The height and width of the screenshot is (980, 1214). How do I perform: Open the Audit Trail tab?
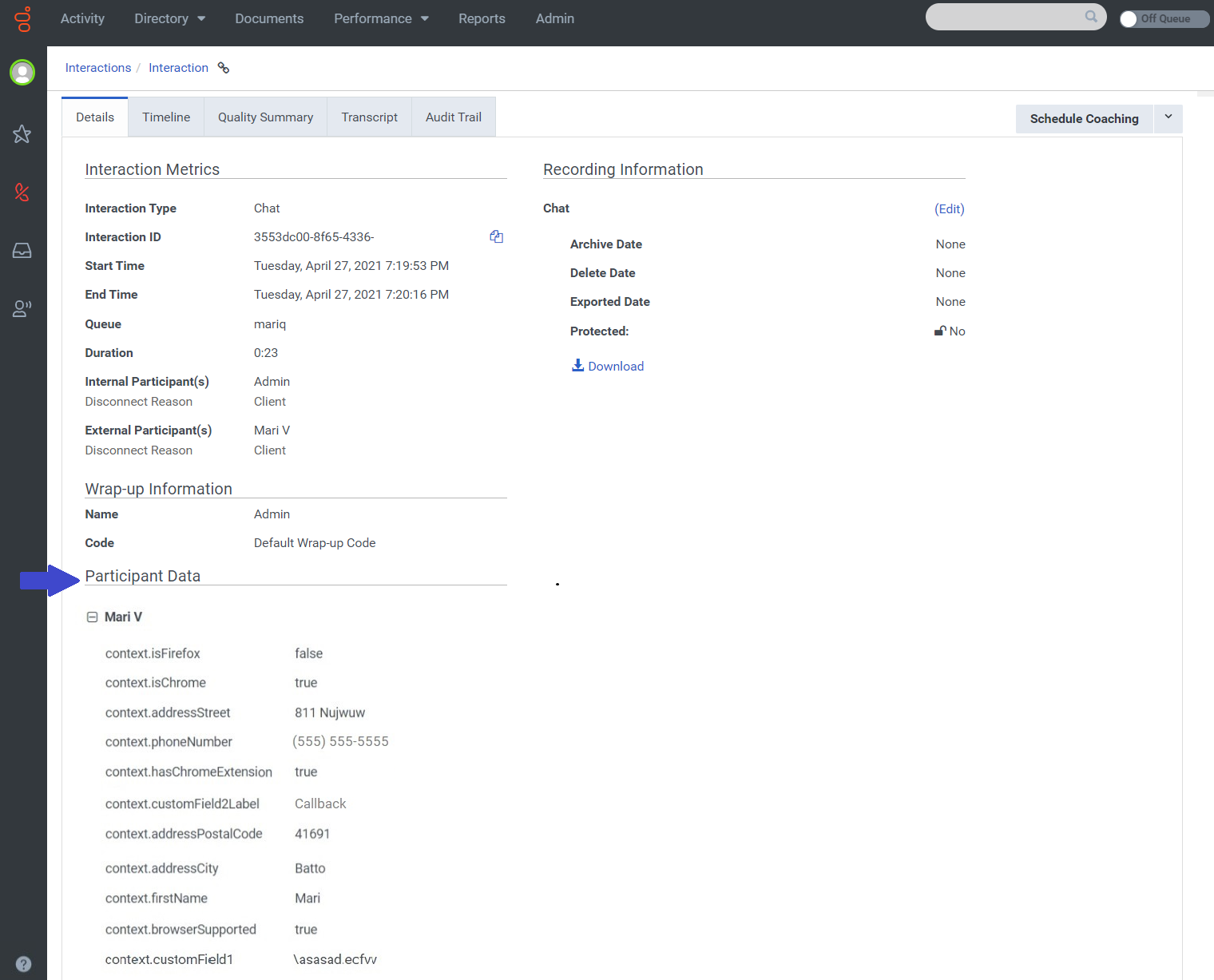pyautogui.click(x=453, y=117)
